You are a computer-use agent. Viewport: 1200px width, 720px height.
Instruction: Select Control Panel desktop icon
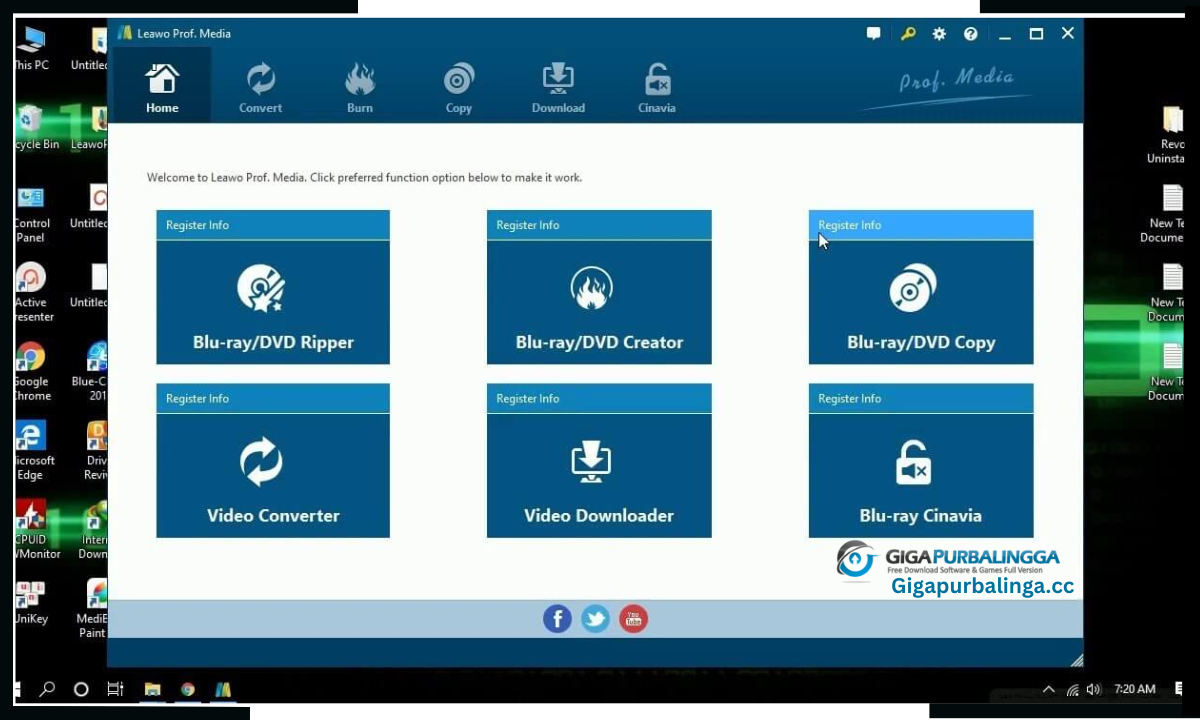pyautogui.click(x=31, y=213)
